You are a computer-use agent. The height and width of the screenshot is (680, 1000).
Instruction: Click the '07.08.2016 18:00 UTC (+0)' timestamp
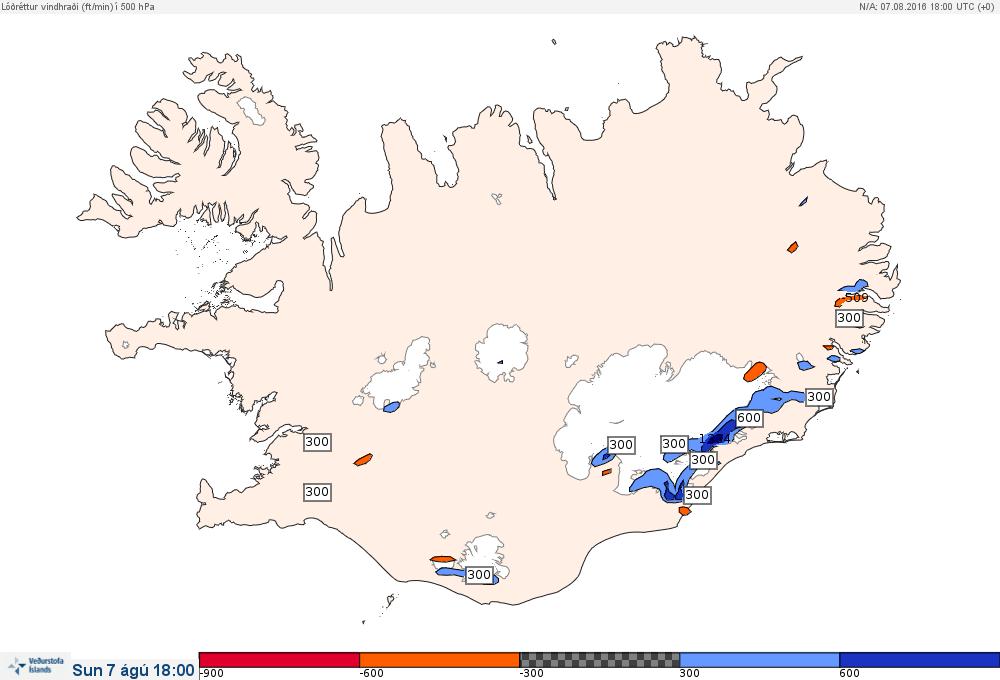[937, 6]
